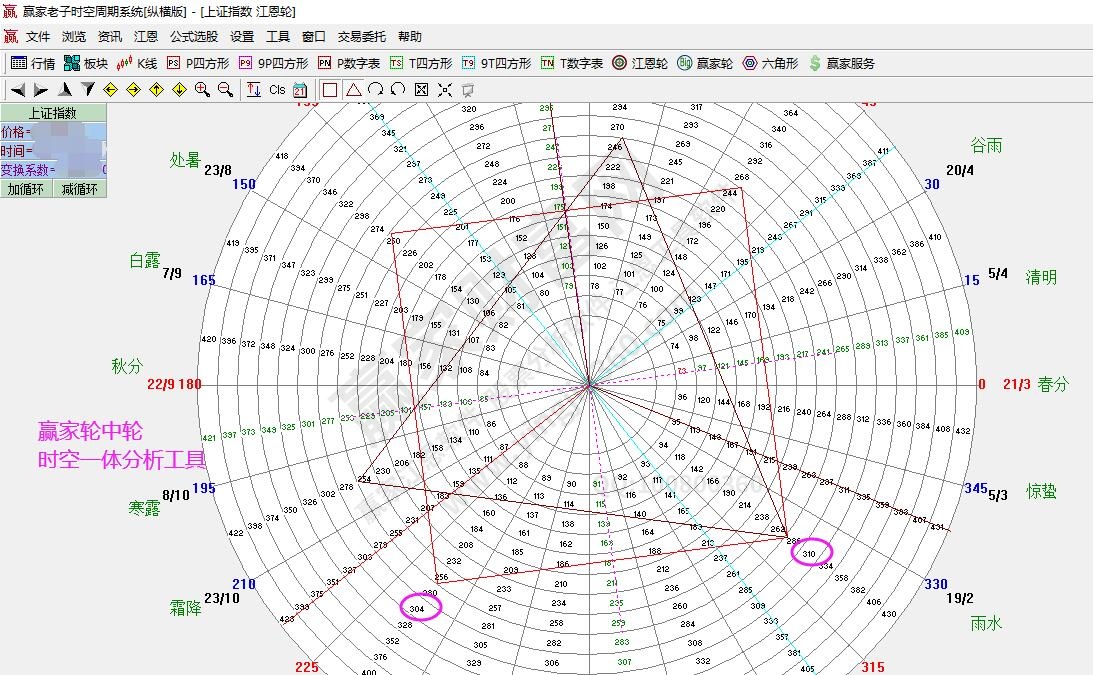Click the calendar date icon
The image size is (1093, 675).
coord(300,89)
